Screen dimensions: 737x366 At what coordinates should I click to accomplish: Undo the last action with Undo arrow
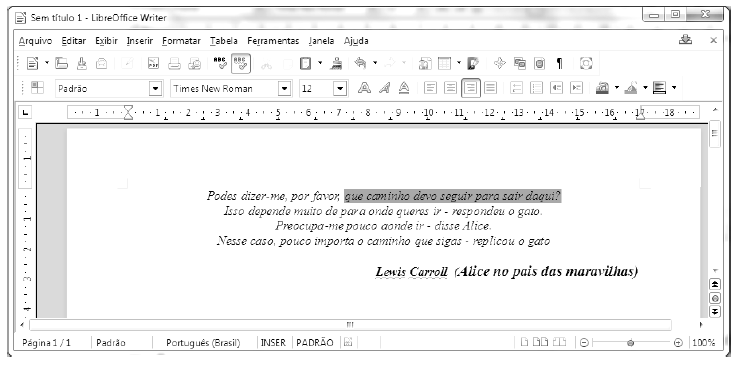click(361, 62)
